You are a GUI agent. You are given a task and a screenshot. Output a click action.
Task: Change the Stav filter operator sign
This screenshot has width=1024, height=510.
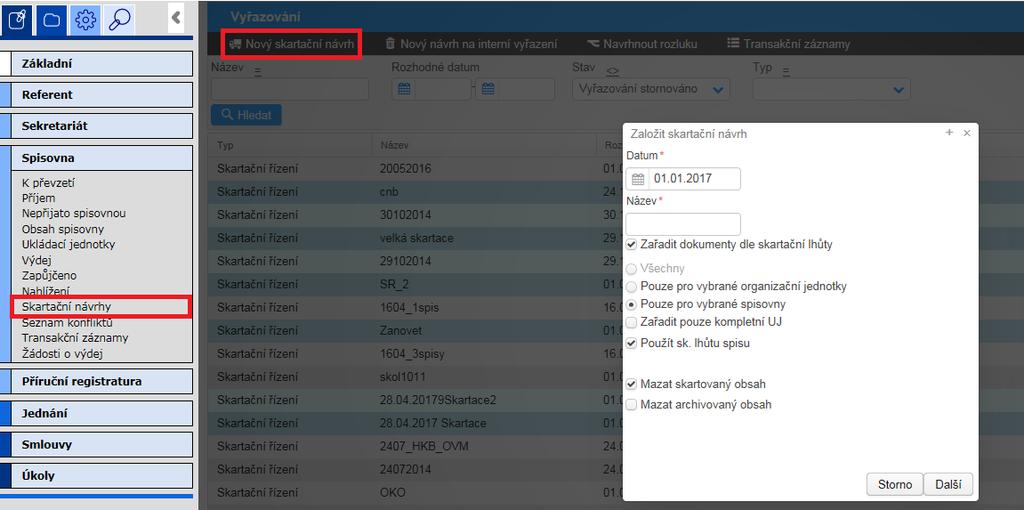(x=612, y=70)
